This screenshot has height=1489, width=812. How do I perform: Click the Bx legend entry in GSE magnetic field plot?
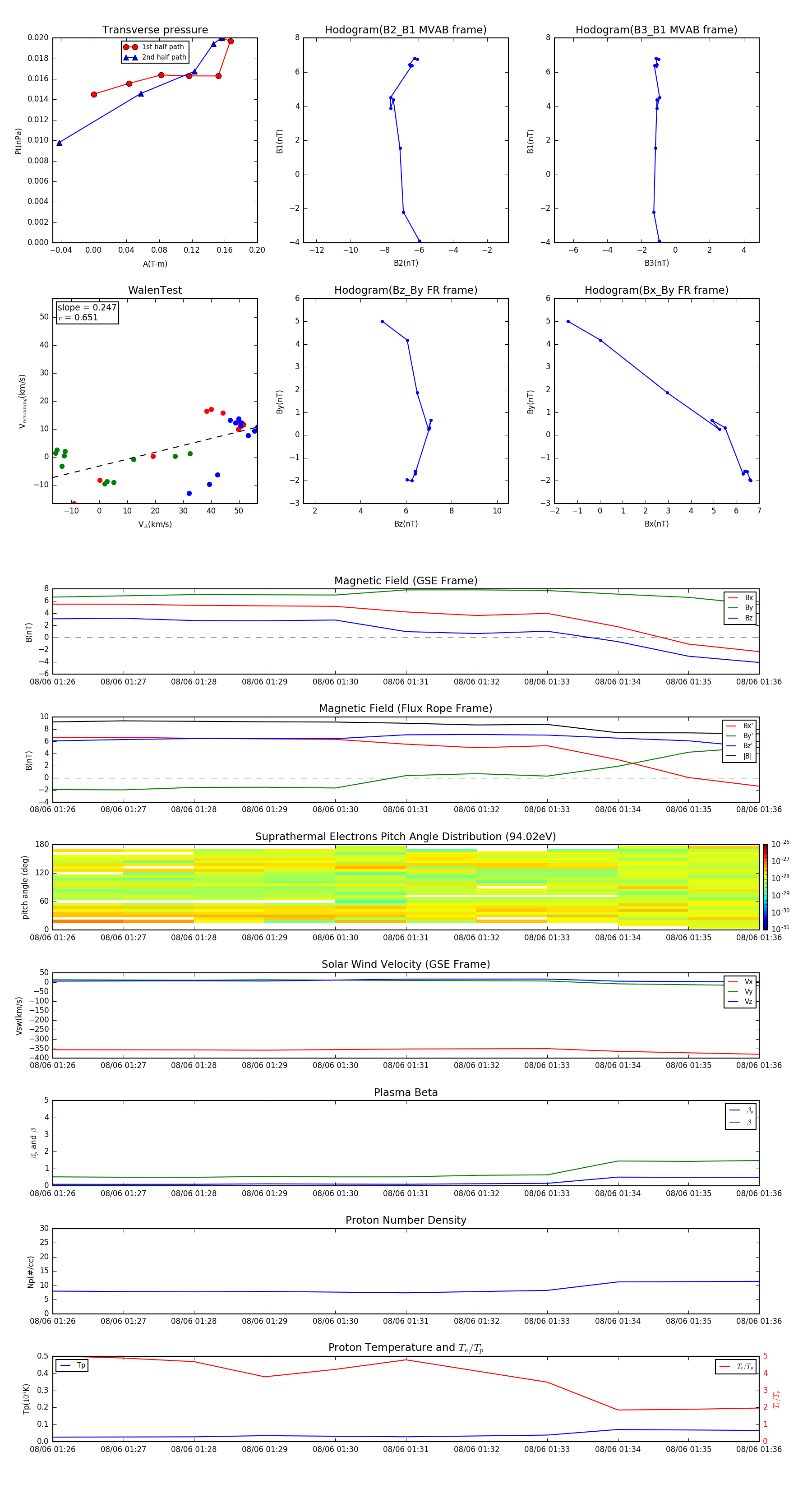[x=740, y=598]
